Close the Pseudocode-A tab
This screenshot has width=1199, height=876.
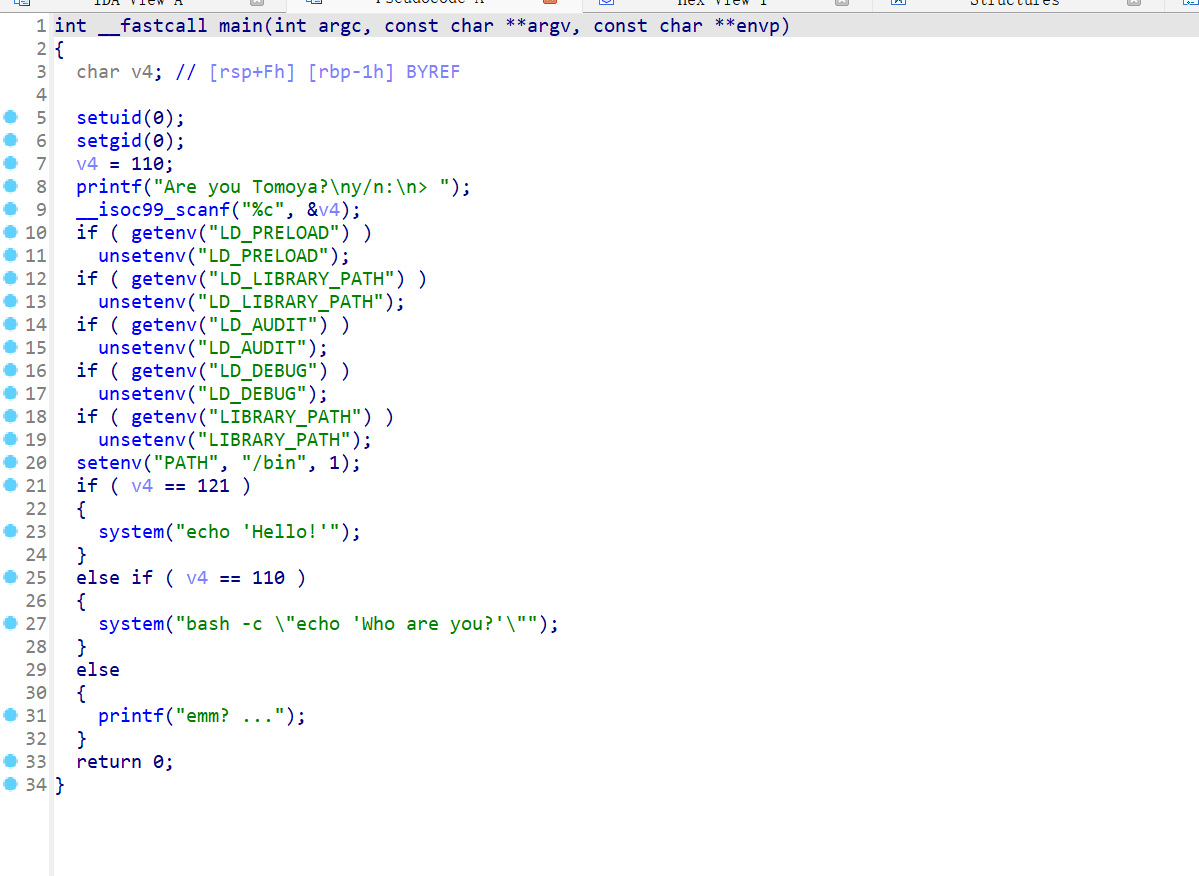click(x=548, y=3)
